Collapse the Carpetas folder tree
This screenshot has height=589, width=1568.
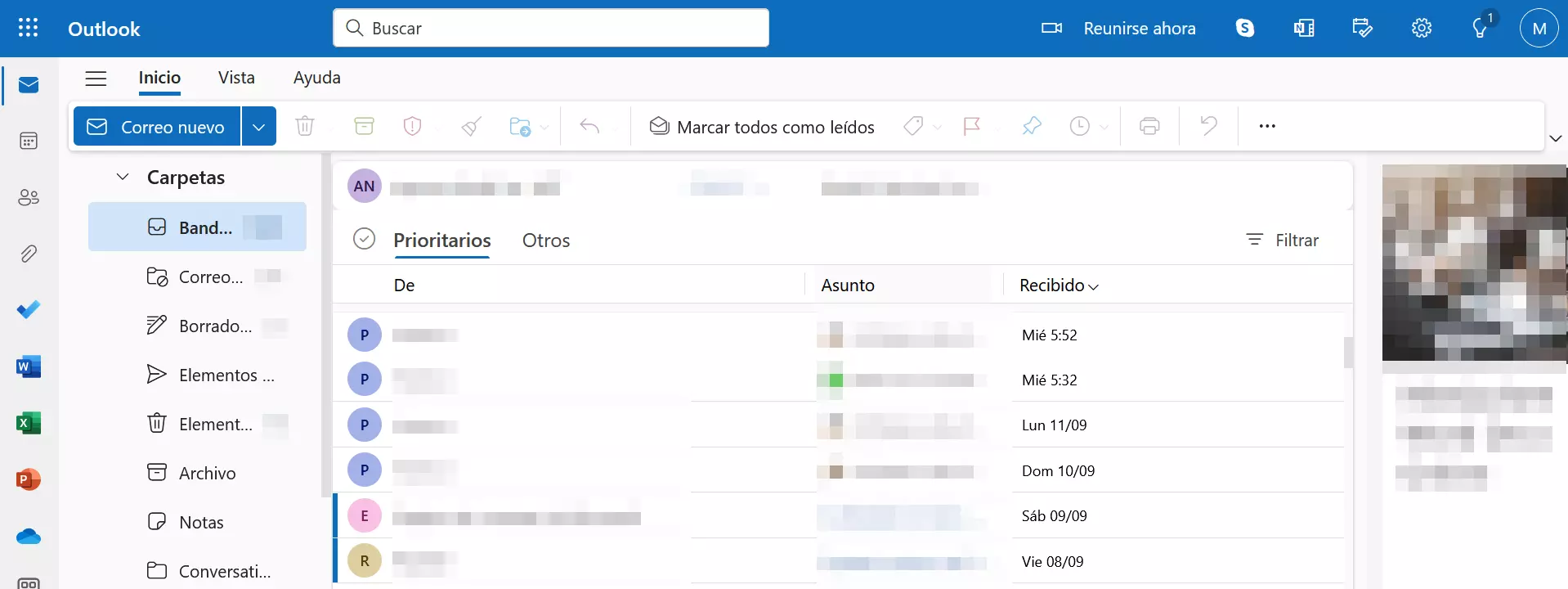(123, 177)
